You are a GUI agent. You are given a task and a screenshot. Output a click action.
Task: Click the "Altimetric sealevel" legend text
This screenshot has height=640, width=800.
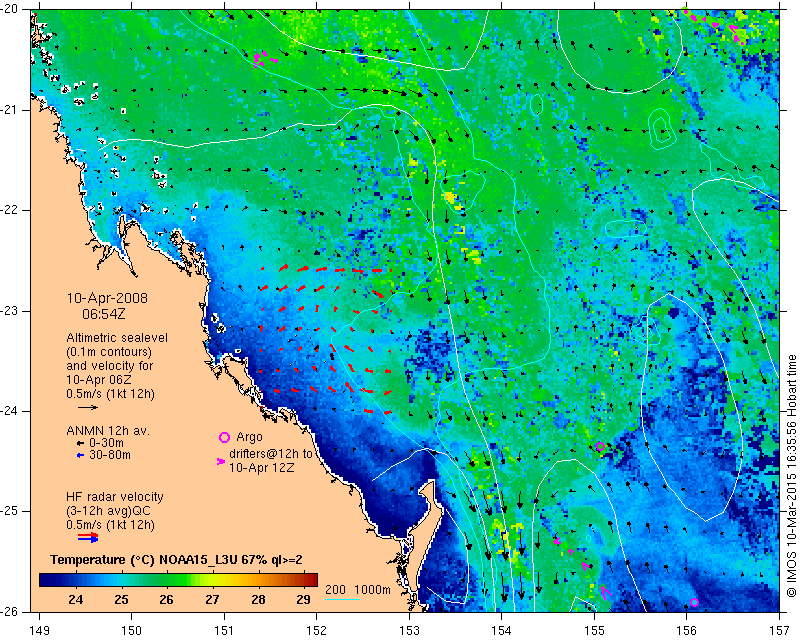[x=117, y=338]
